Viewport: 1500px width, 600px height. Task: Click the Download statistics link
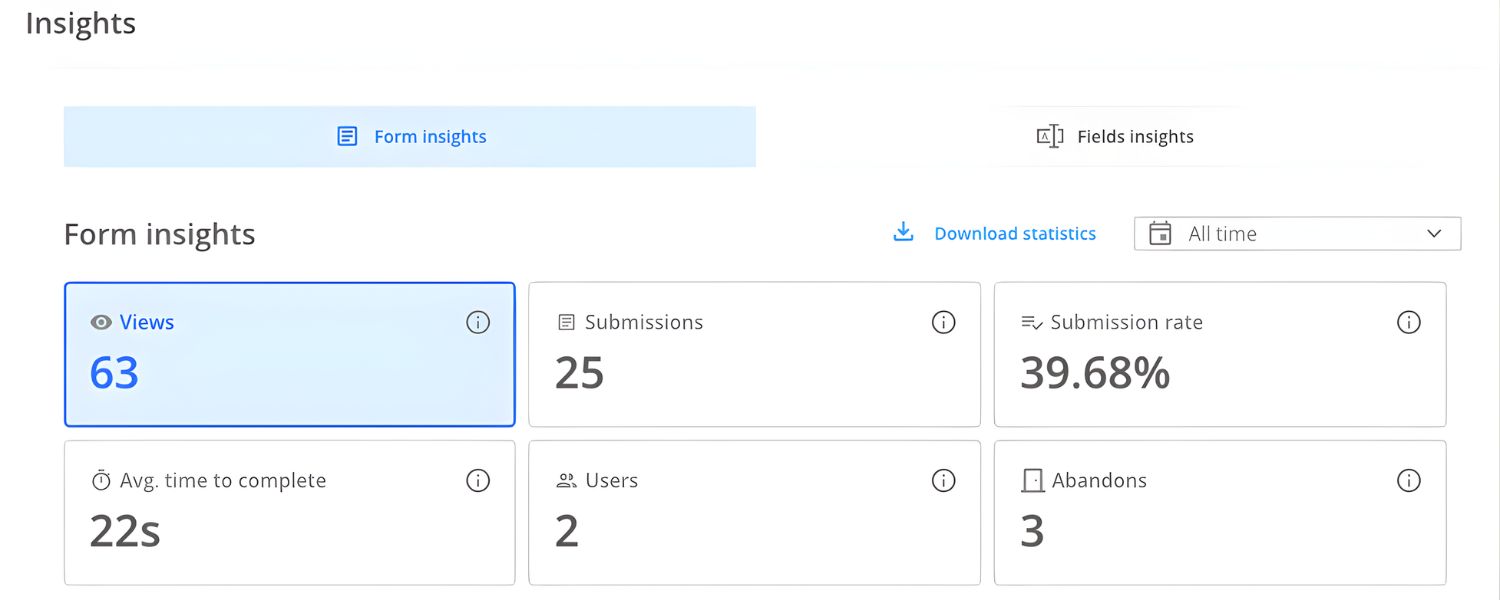[x=1014, y=232]
